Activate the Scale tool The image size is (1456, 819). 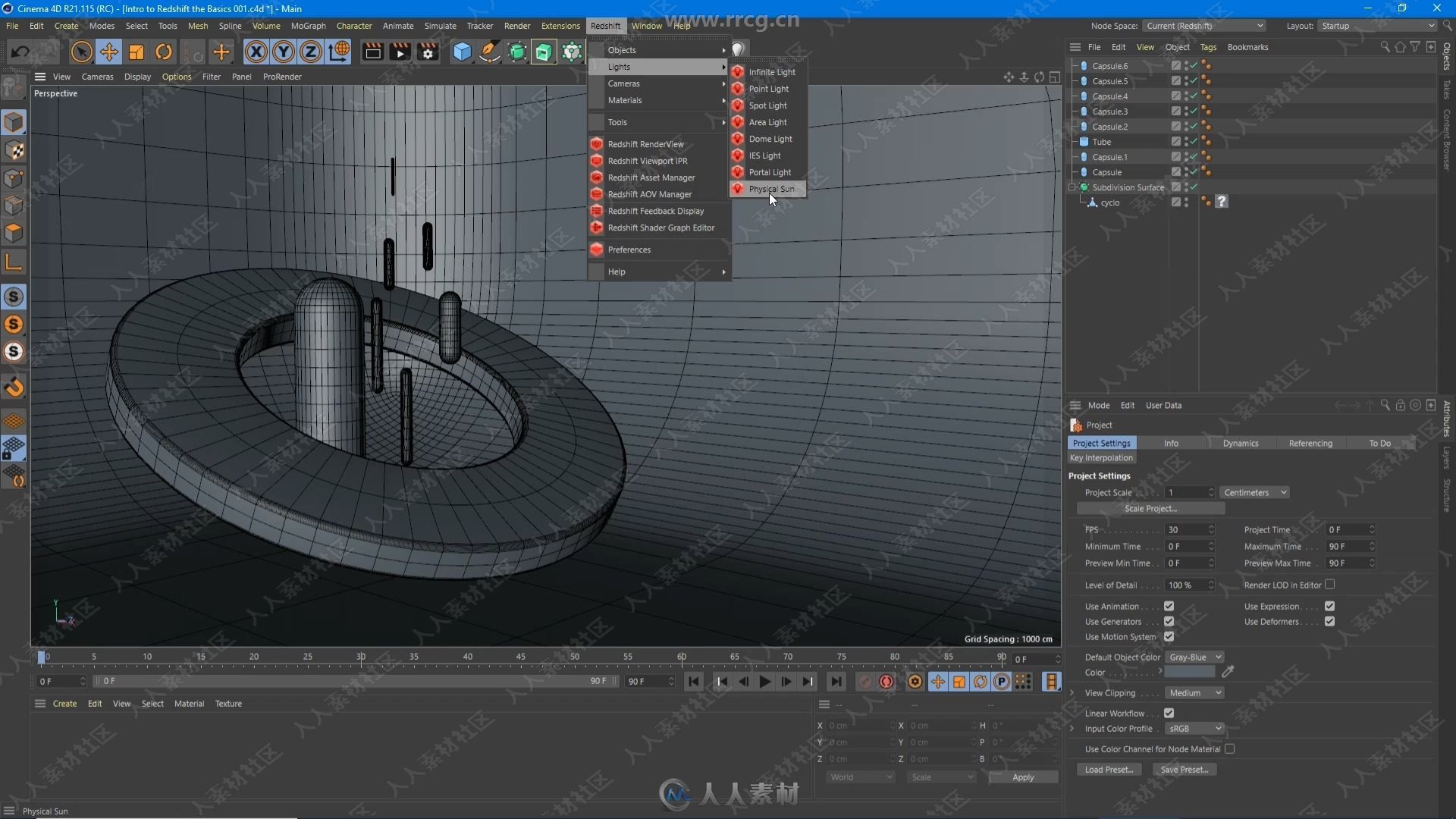[x=136, y=52]
